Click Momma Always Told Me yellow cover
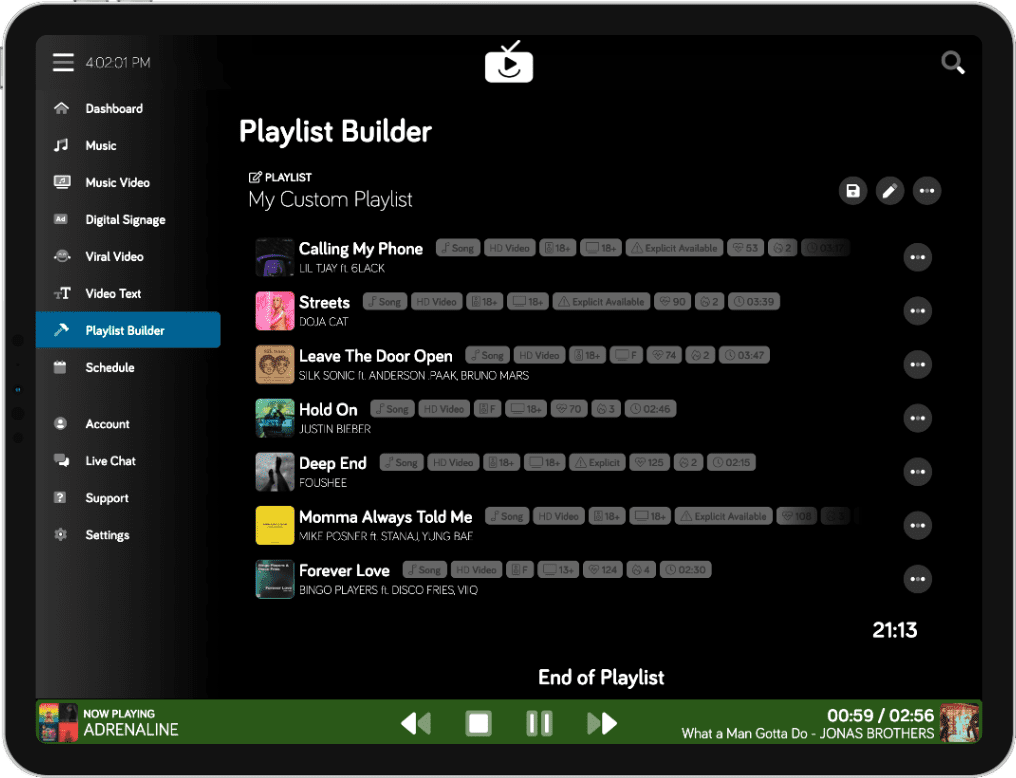Image resolution: width=1016 pixels, height=778 pixels. click(275, 525)
